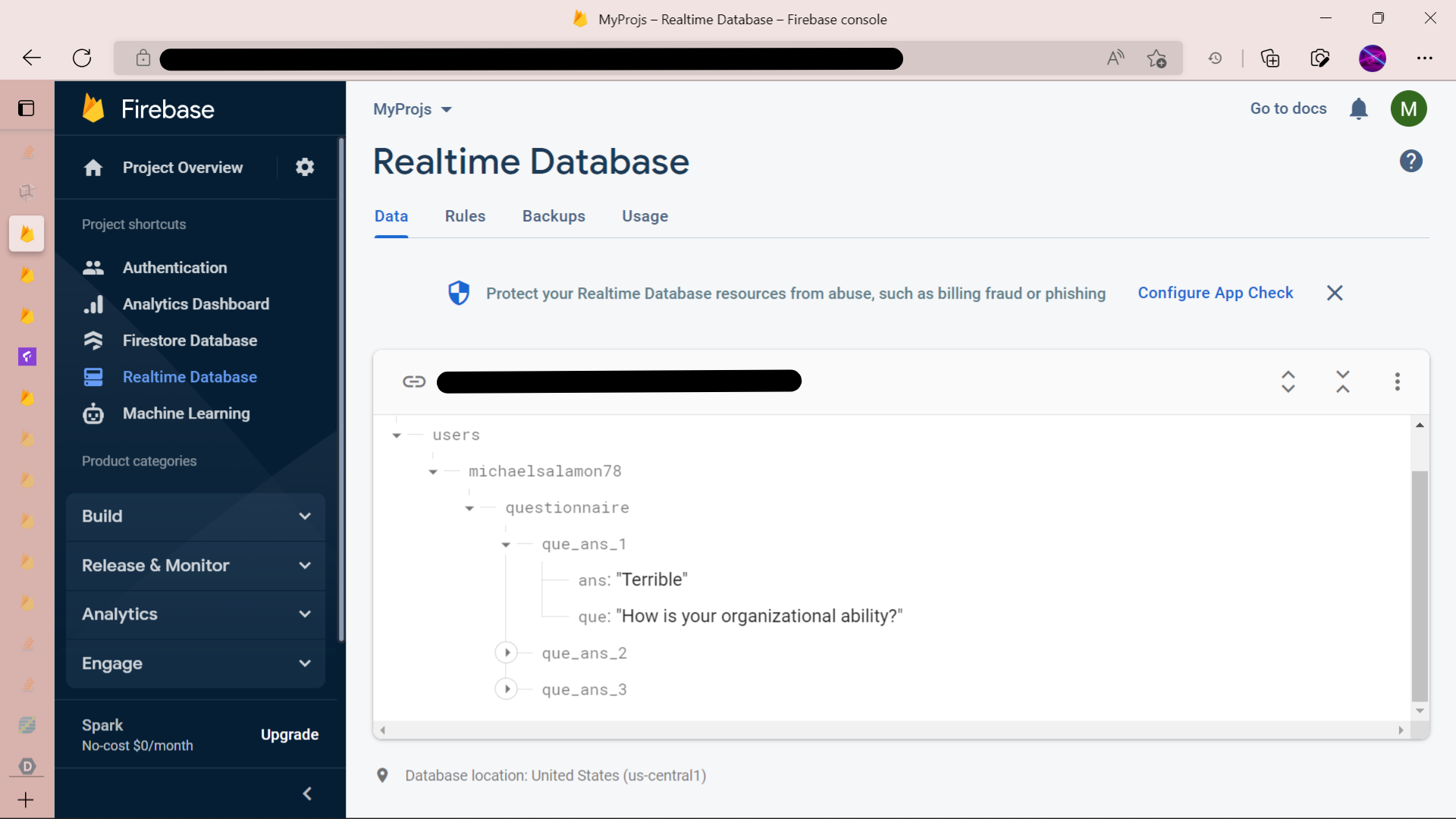Switch to the Rules tab
1456x819 pixels.
[x=465, y=216]
